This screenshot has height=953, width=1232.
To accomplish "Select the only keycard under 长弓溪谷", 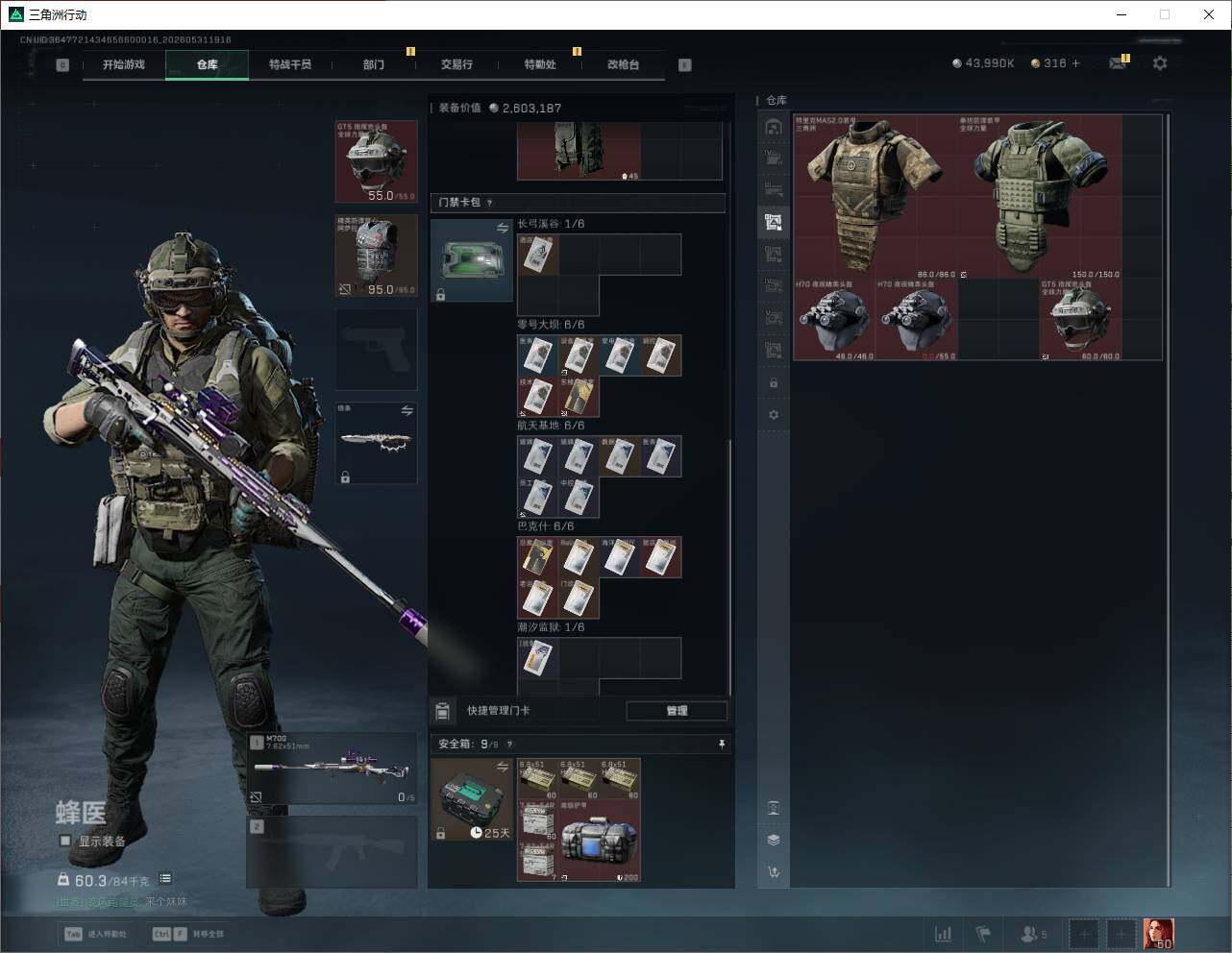I will [x=538, y=255].
